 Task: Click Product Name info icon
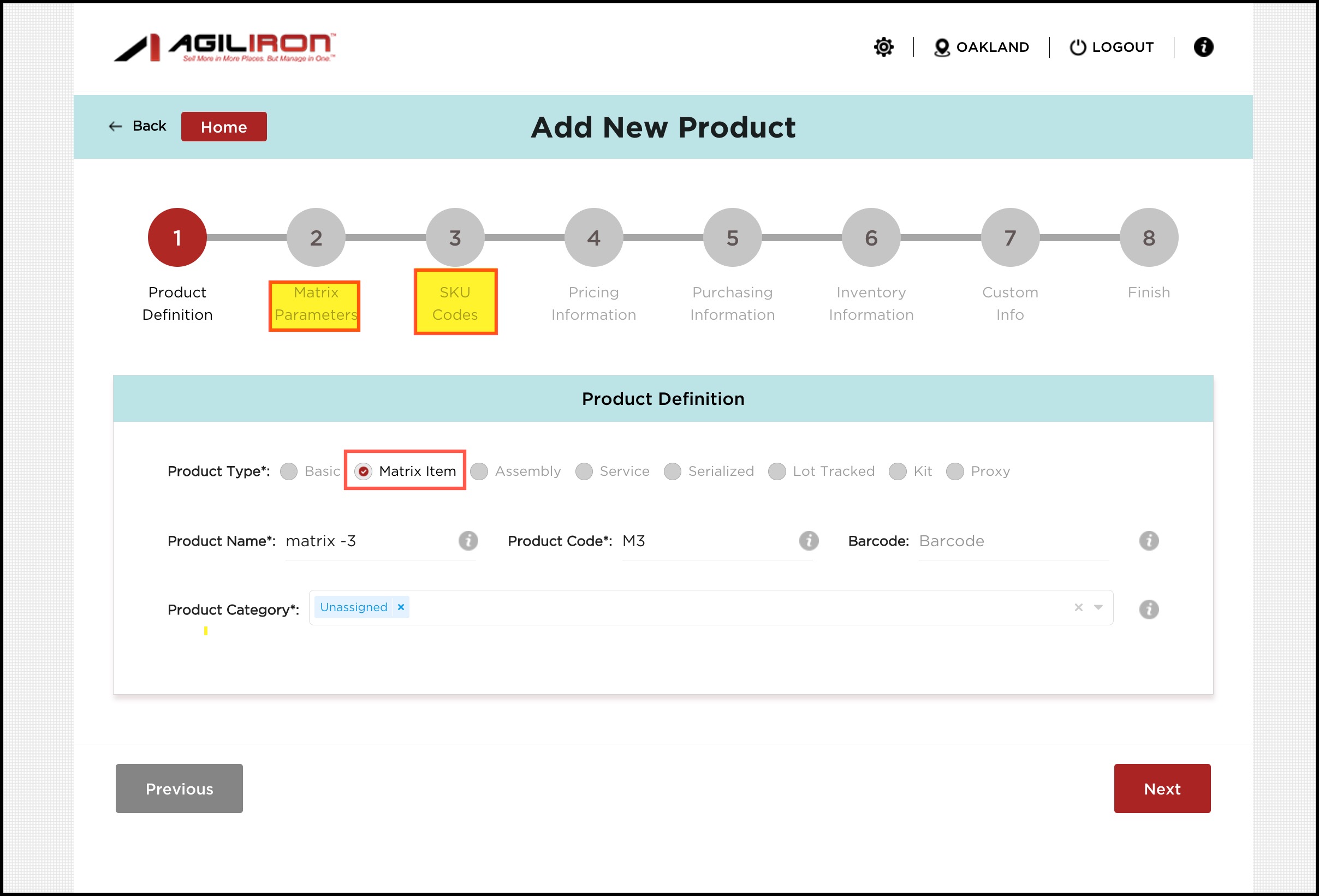(468, 540)
